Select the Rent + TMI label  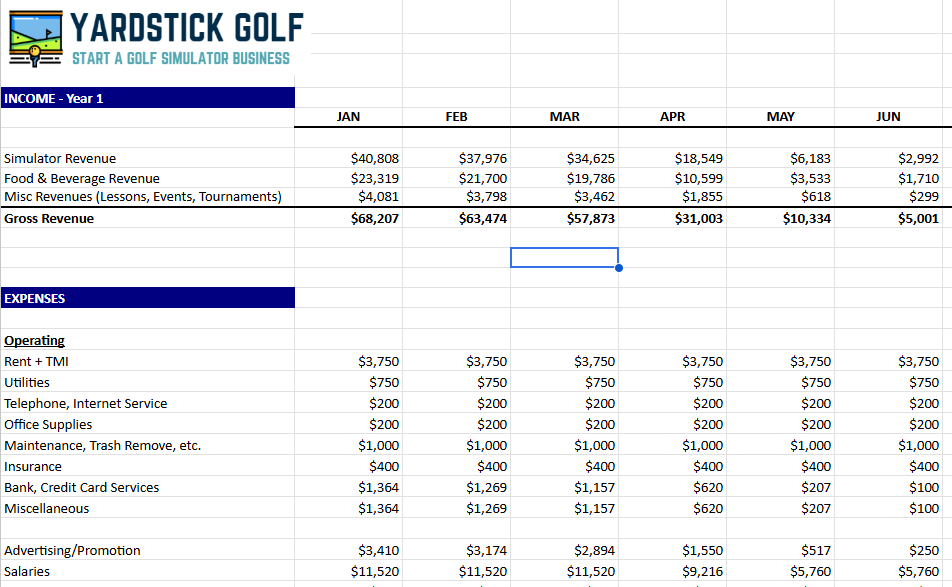(x=37, y=361)
